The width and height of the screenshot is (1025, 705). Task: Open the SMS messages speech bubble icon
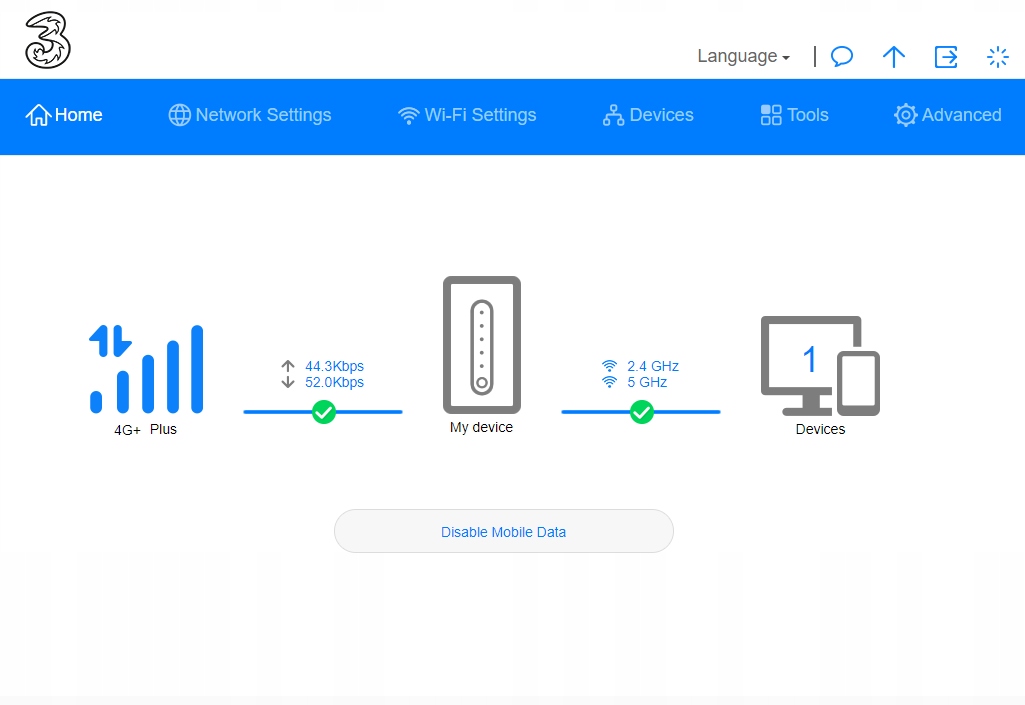tap(842, 57)
